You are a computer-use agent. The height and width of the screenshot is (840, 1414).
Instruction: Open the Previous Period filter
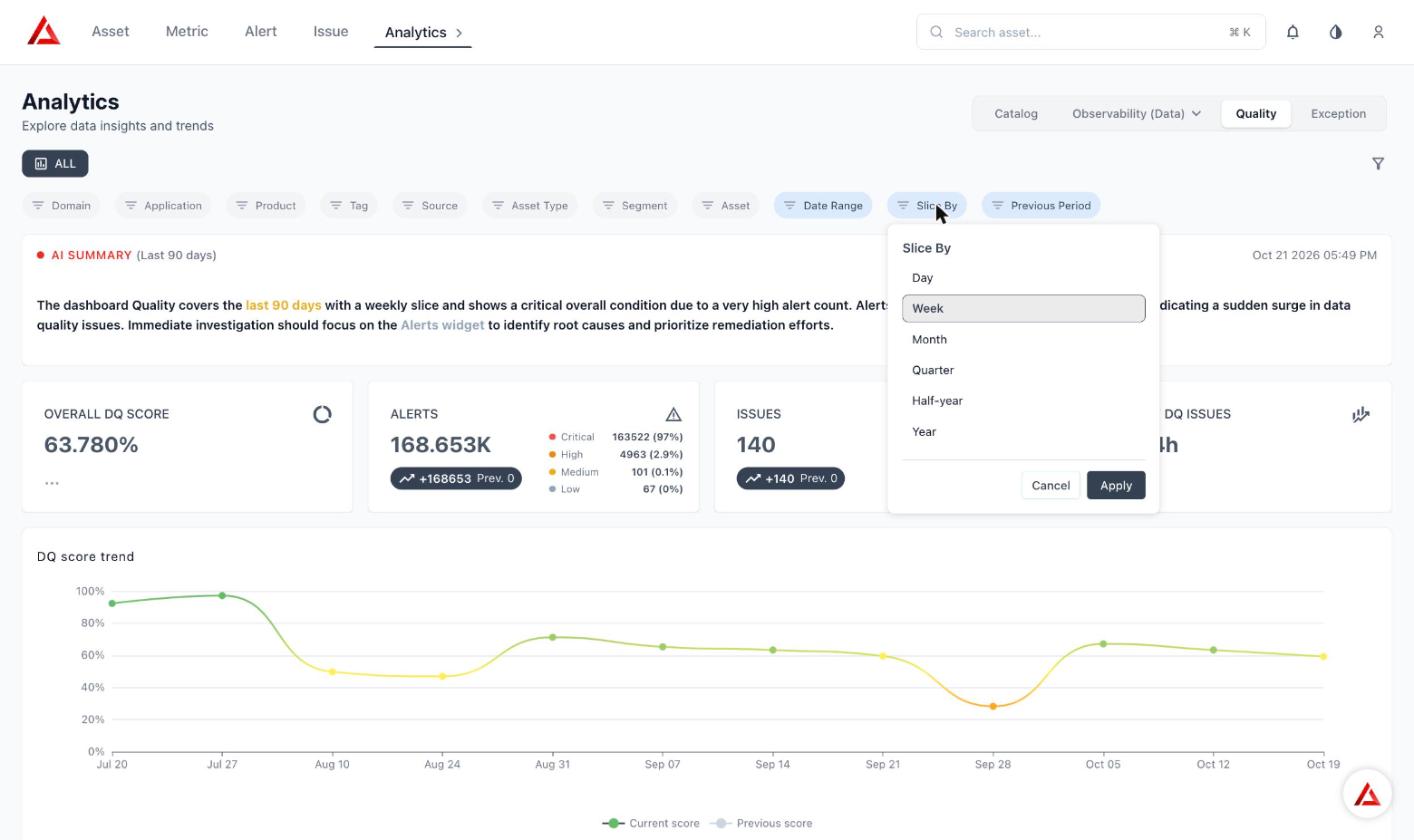tap(1041, 205)
